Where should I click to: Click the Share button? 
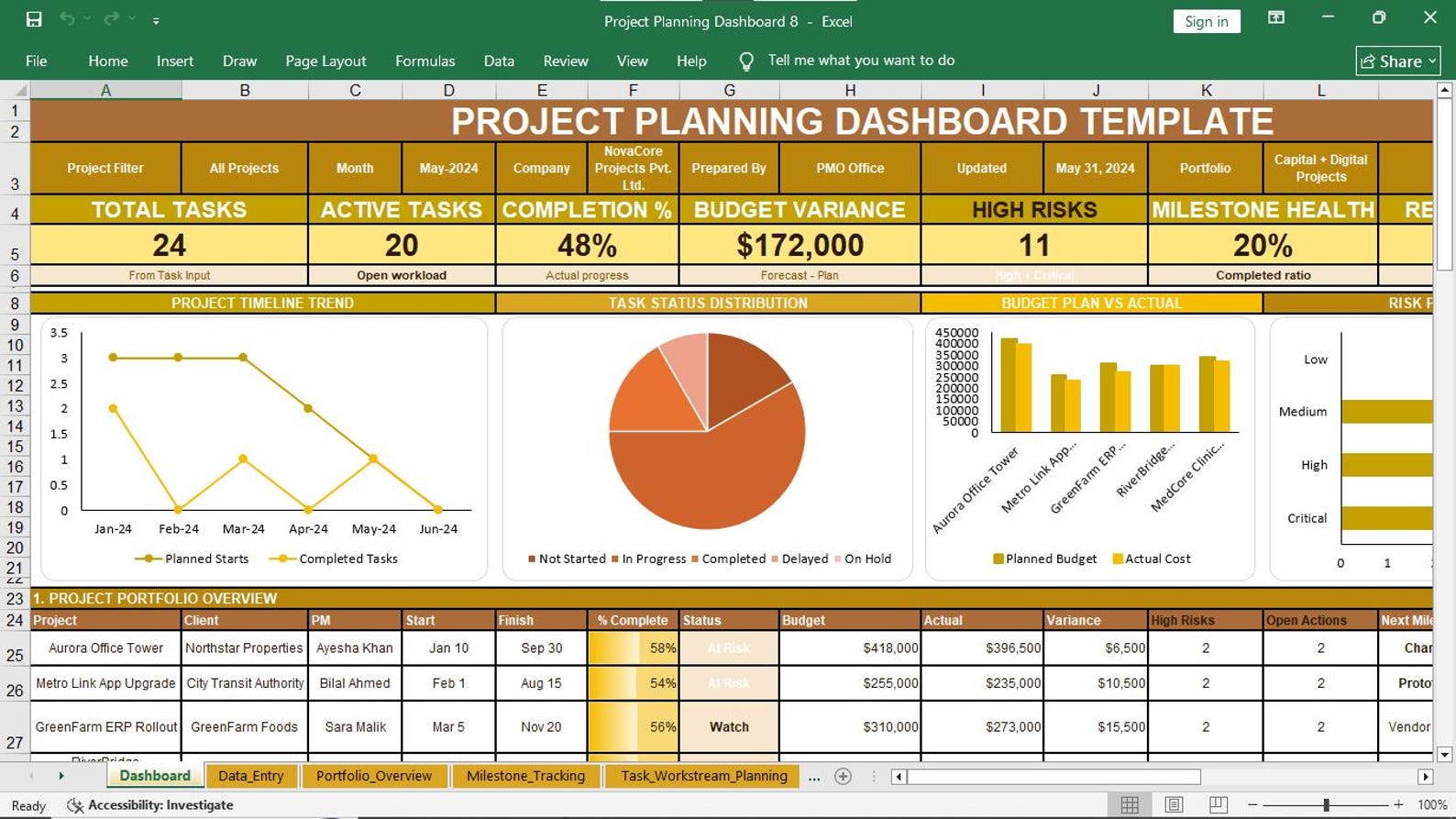tap(1397, 61)
